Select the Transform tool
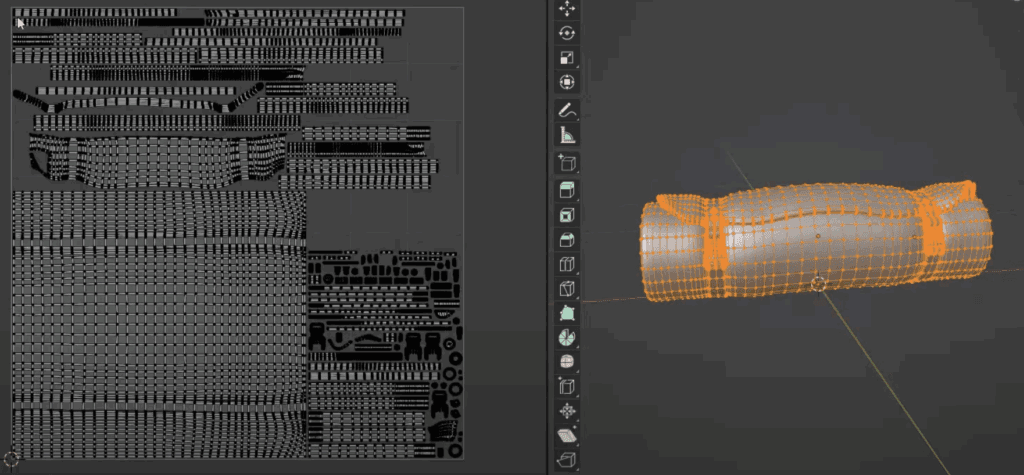The width and height of the screenshot is (1024, 475). pyautogui.click(x=566, y=83)
